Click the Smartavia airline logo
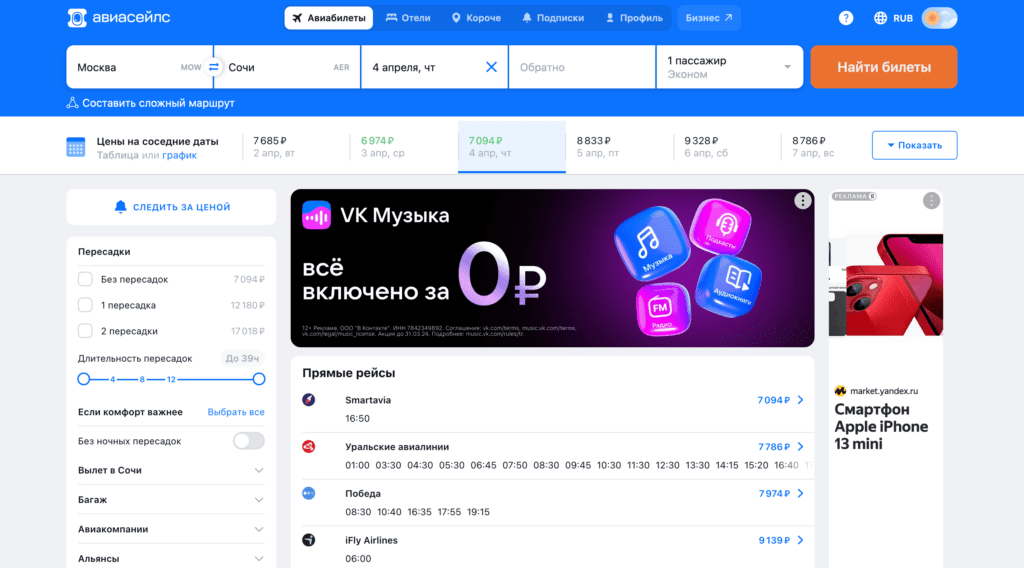 309,400
